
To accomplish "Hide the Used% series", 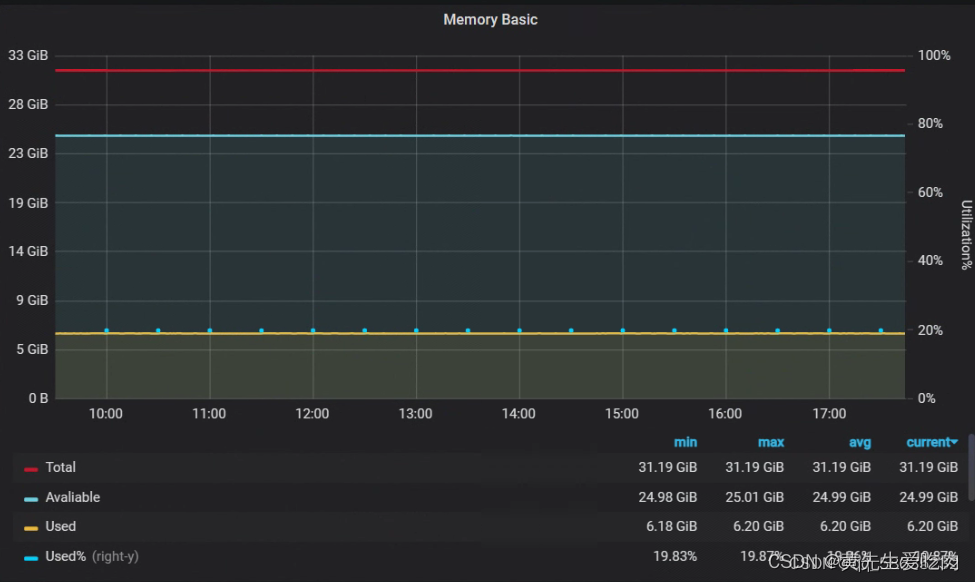I will [63, 556].
